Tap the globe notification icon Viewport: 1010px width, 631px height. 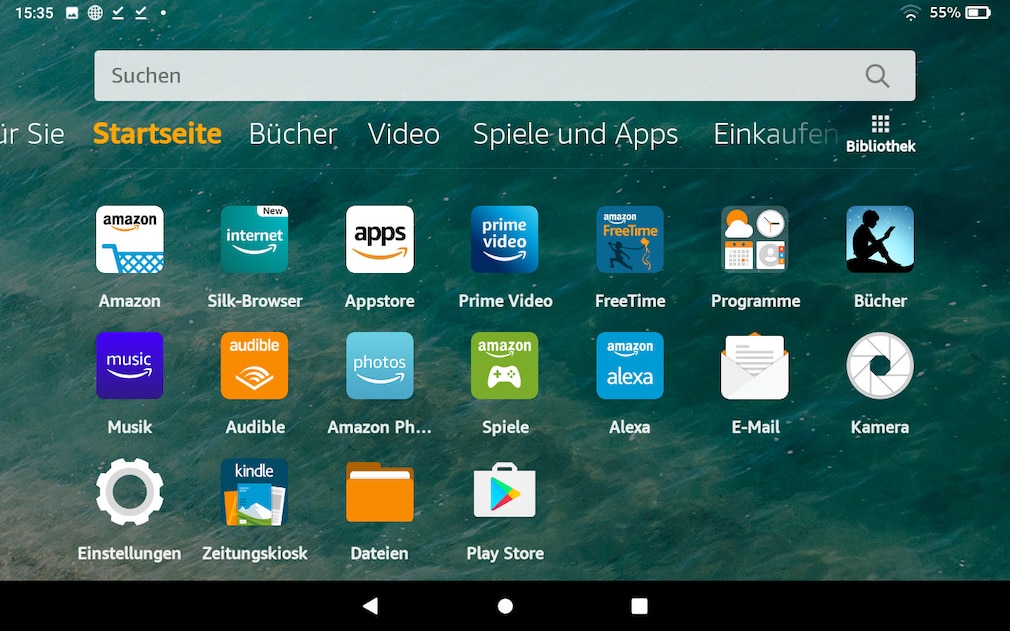click(x=95, y=13)
